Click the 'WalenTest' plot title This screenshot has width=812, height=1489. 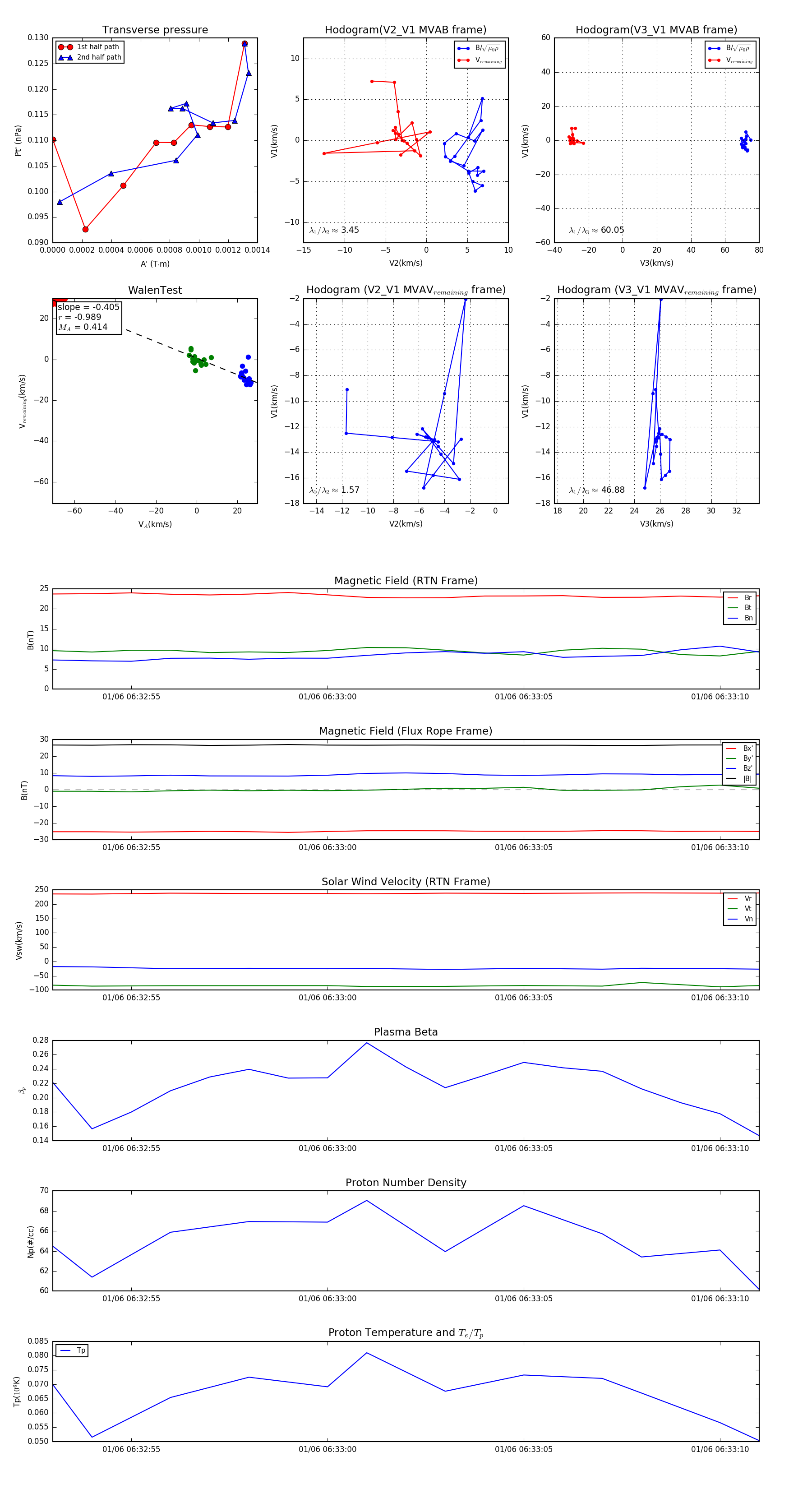[155, 290]
